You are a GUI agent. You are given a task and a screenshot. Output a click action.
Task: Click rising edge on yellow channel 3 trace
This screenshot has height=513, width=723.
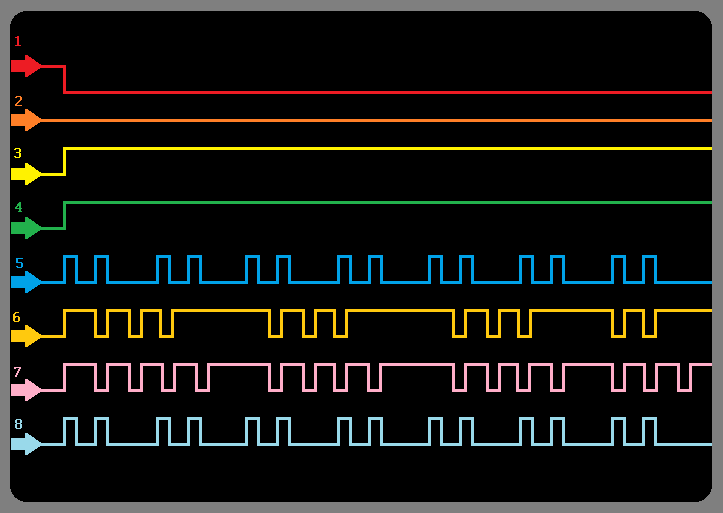point(65,161)
